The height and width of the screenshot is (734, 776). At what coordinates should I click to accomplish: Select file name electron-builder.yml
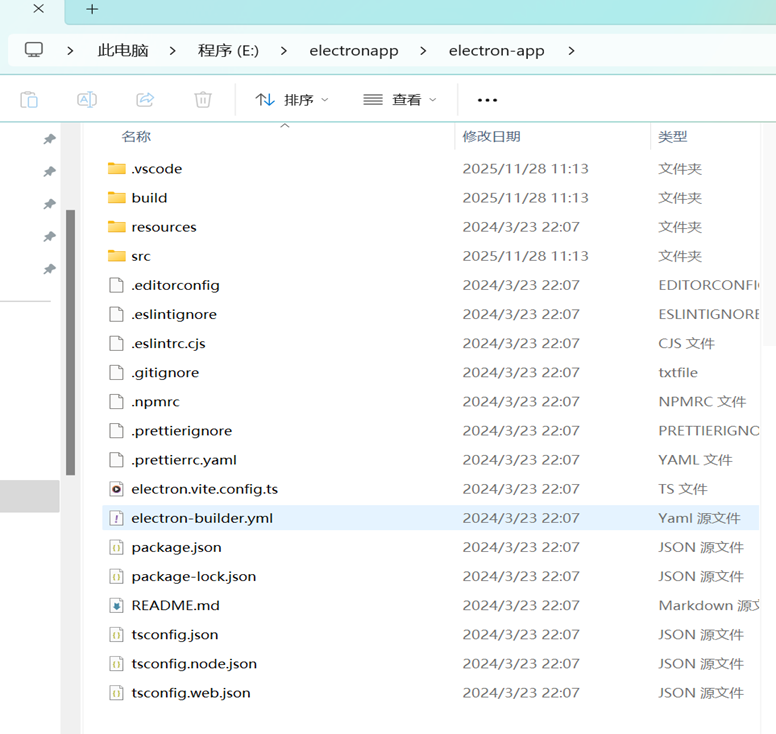coord(202,518)
